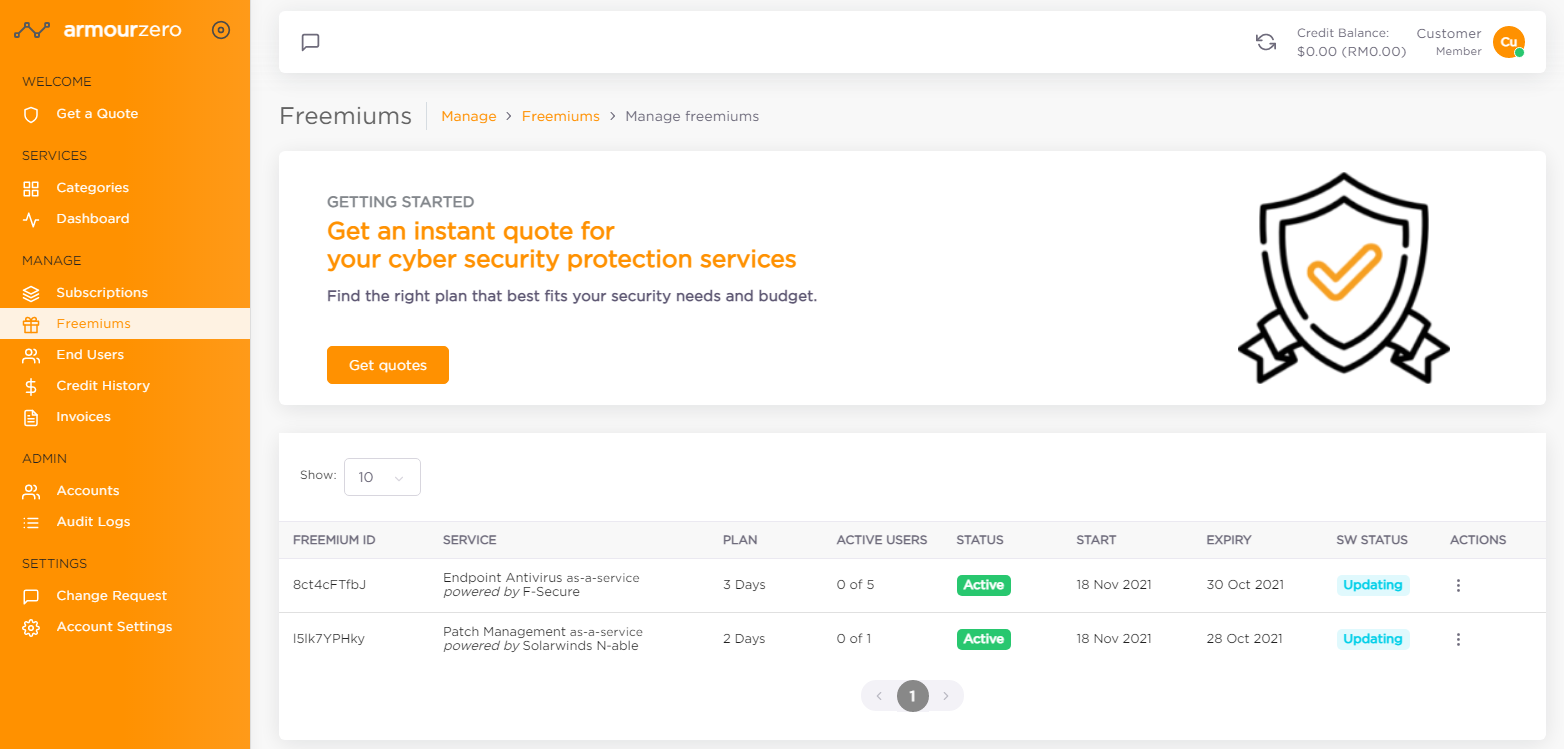Open End Users in sidebar
Image resolution: width=1564 pixels, height=749 pixels.
point(125,355)
